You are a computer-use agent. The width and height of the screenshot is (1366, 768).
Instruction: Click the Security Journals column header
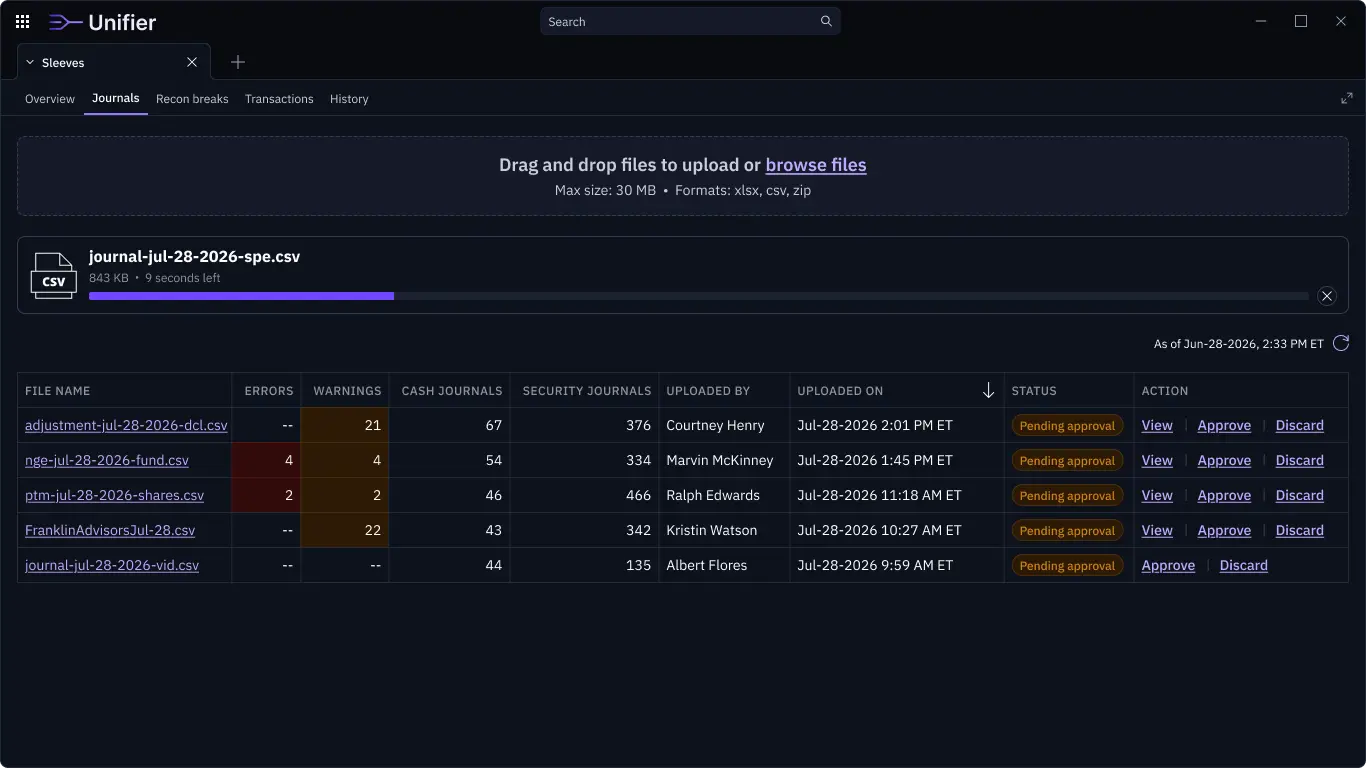(x=587, y=391)
